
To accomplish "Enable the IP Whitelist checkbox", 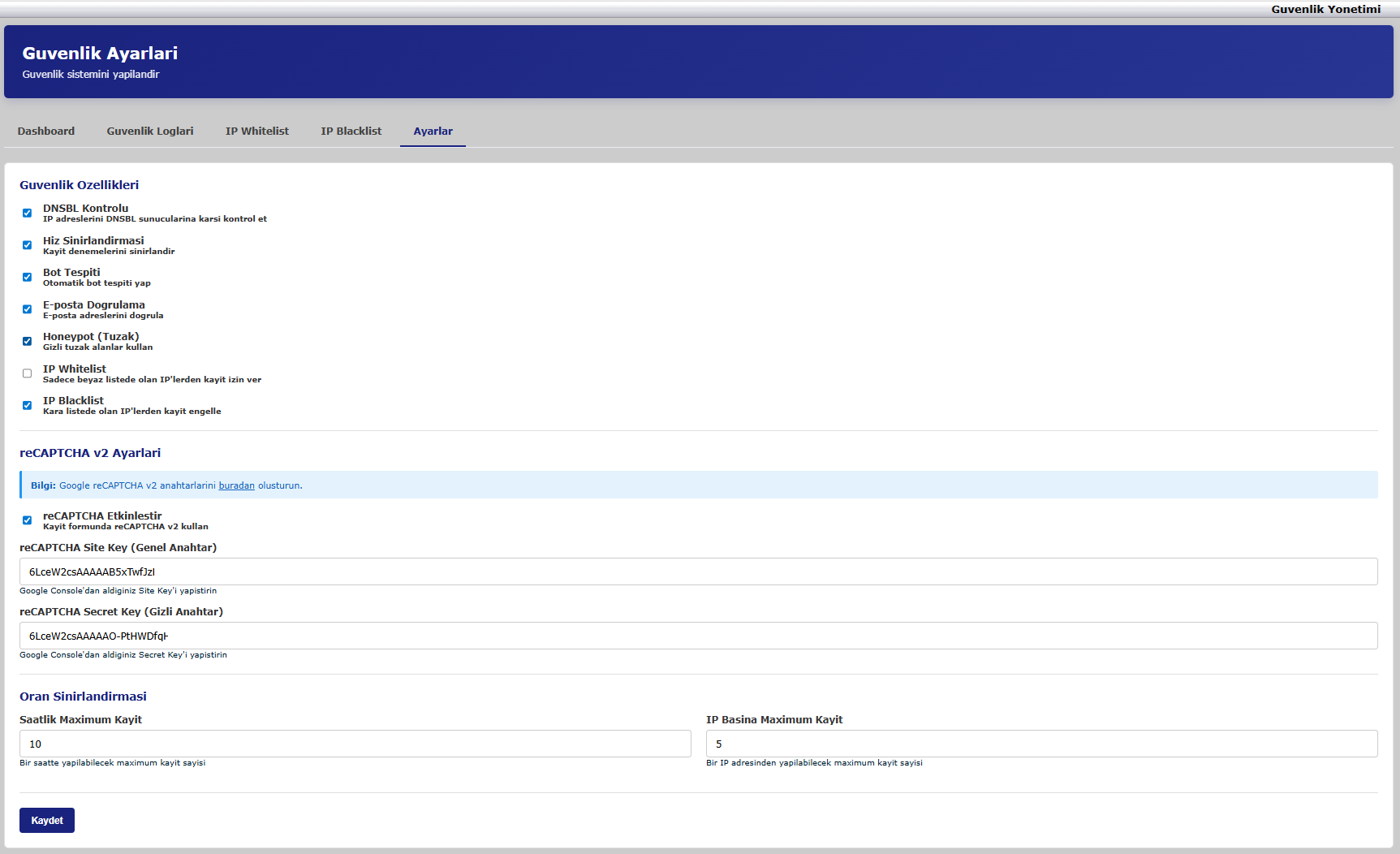I will click(x=27, y=373).
